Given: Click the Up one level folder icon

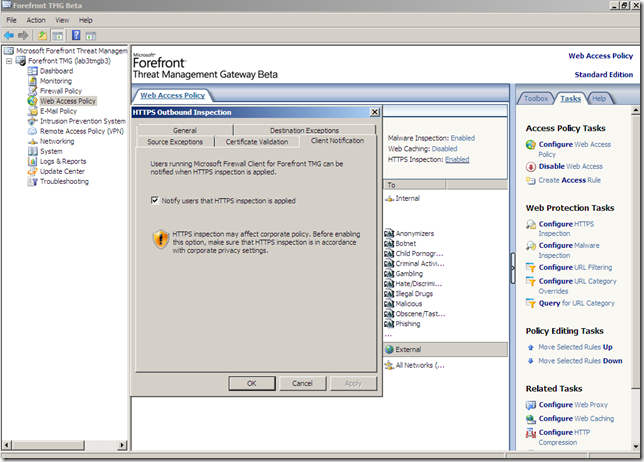Looking at the screenshot, I should tap(42, 36).
